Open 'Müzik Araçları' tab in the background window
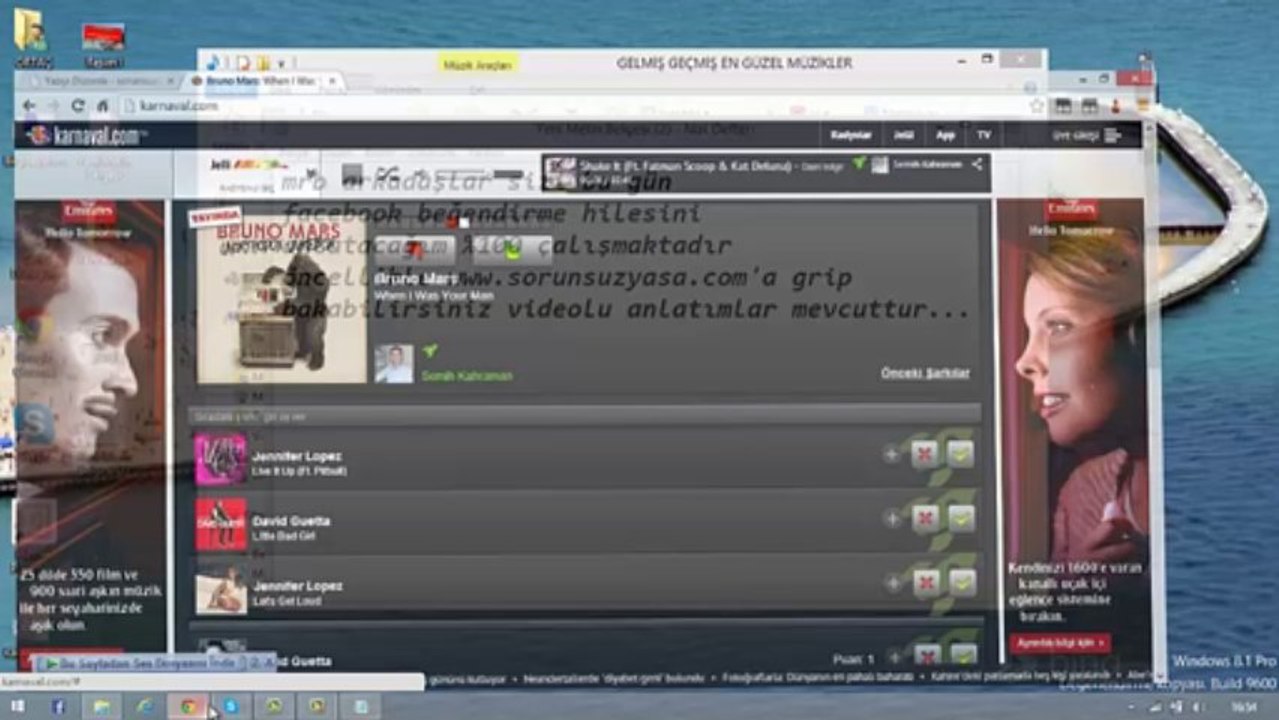The width and height of the screenshot is (1279, 720). pyautogui.click(x=478, y=64)
